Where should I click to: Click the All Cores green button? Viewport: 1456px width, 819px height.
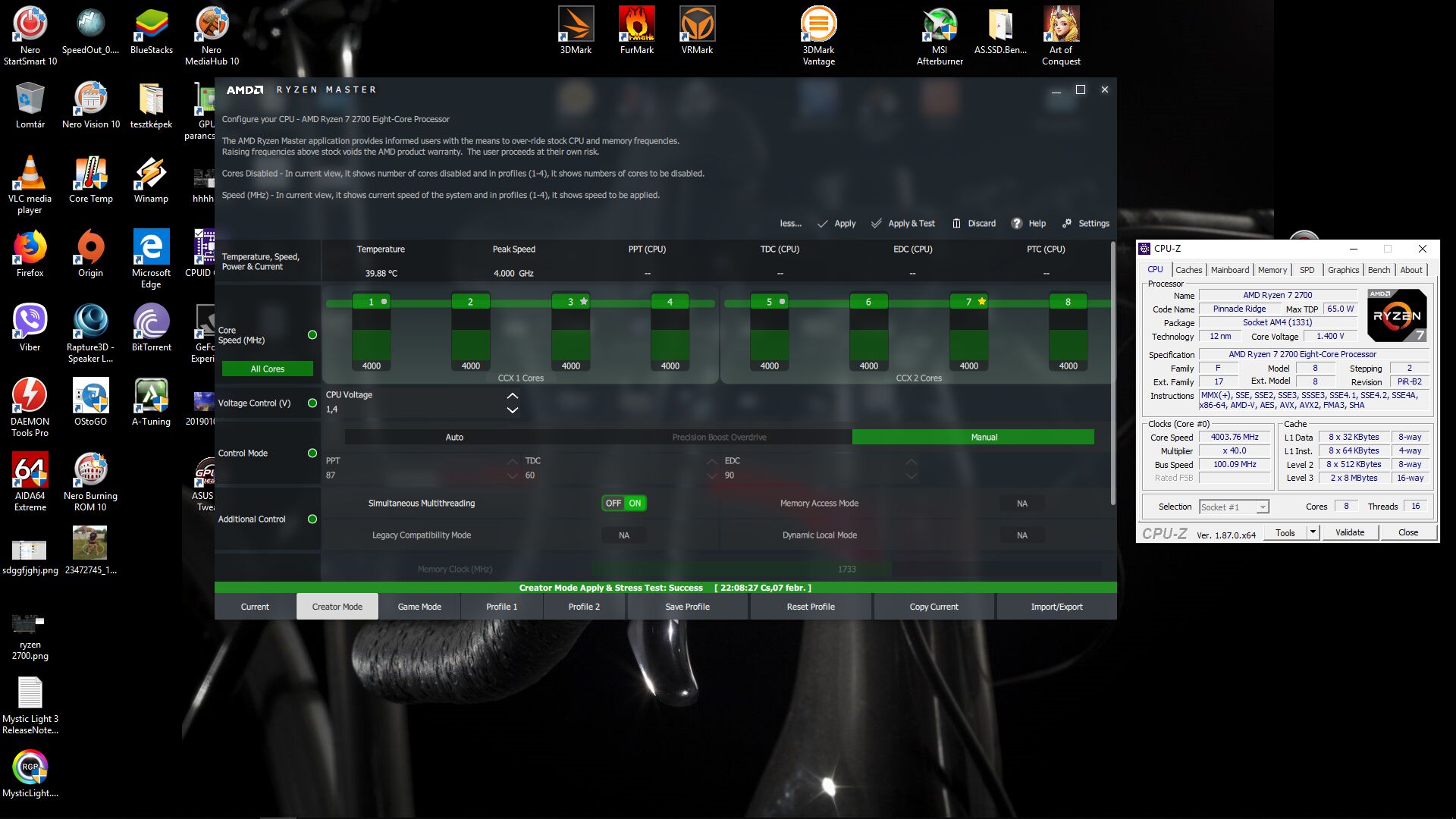(x=267, y=369)
